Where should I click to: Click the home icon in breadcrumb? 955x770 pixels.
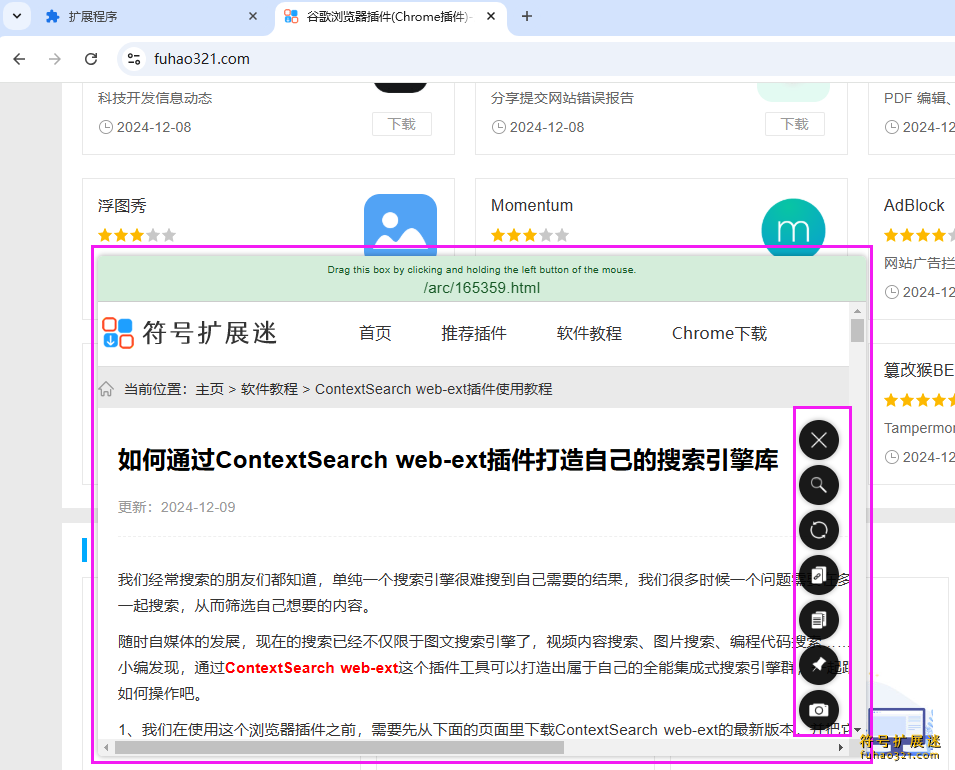point(106,389)
